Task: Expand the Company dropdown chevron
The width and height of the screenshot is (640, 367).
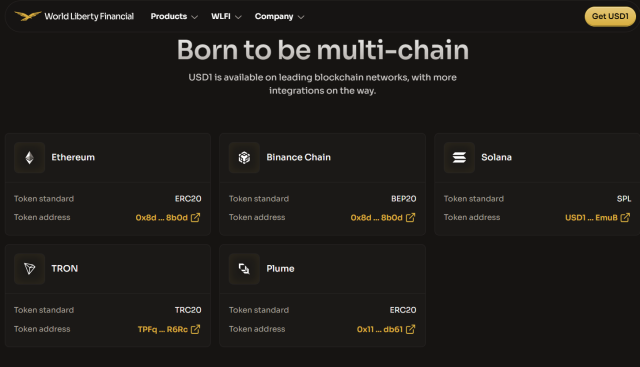Action: [301, 17]
